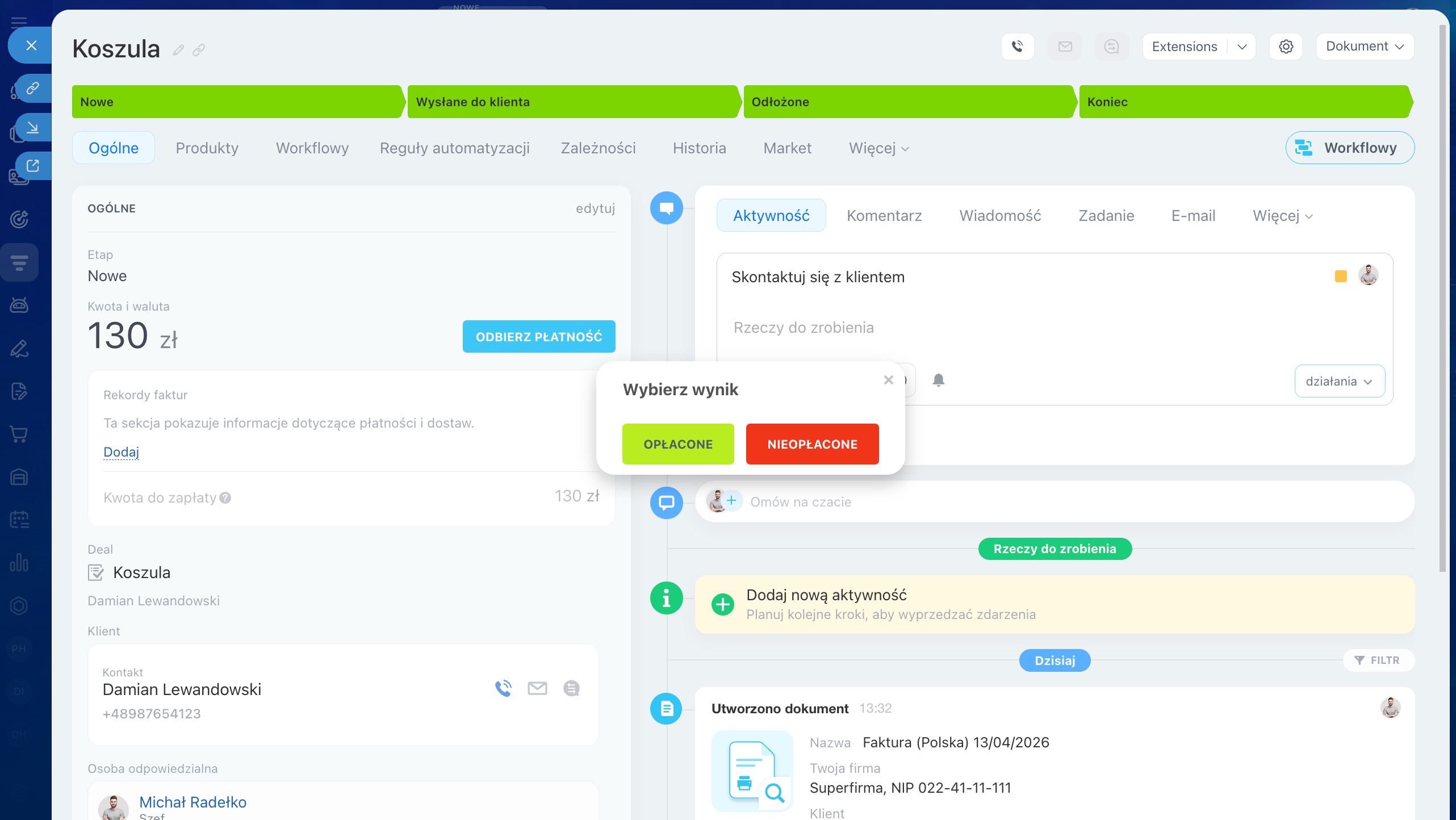
Task: Click envelope icon for Damian Lewandowski contact
Action: (537, 688)
